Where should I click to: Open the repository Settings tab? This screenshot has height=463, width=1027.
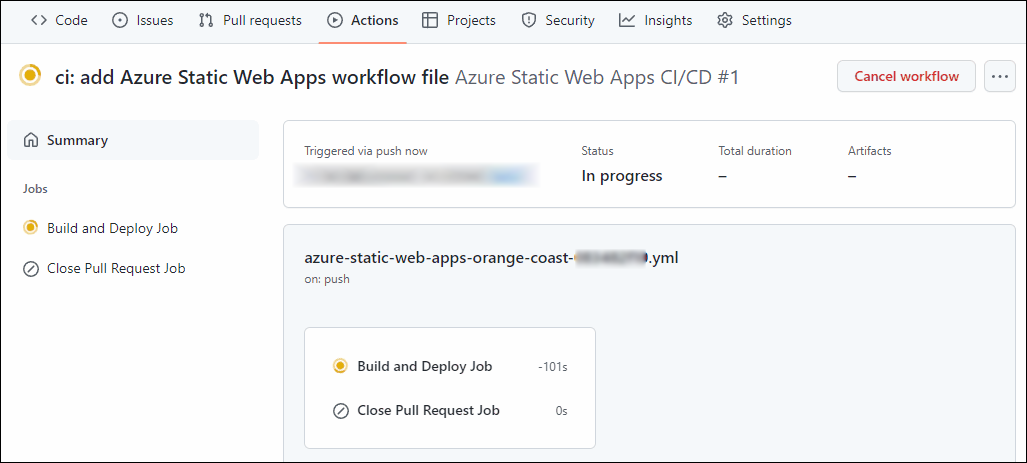tap(754, 21)
